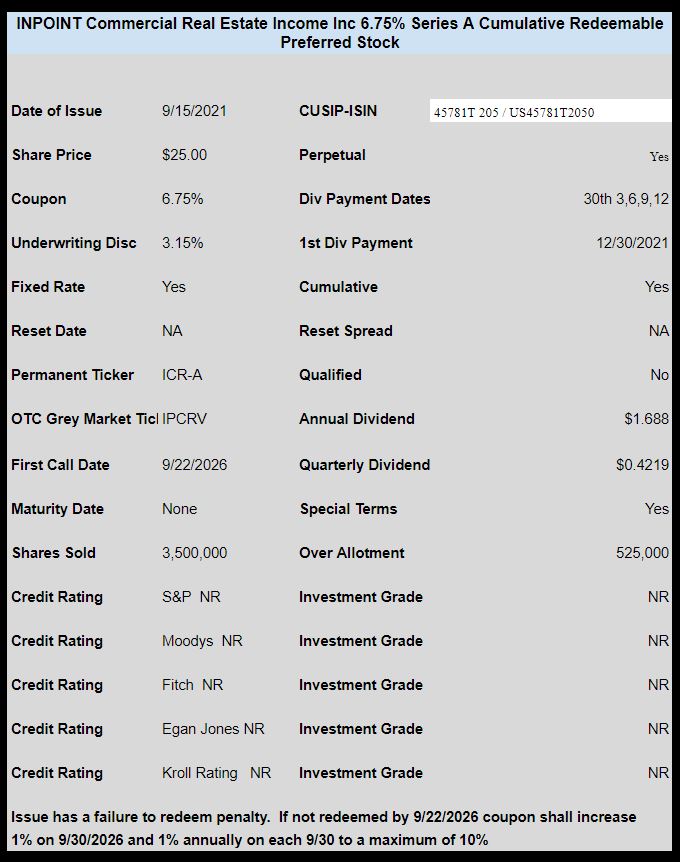Click the Coupon value 6.75%
Viewport: 680px width, 862px height.
[x=183, y=199]
